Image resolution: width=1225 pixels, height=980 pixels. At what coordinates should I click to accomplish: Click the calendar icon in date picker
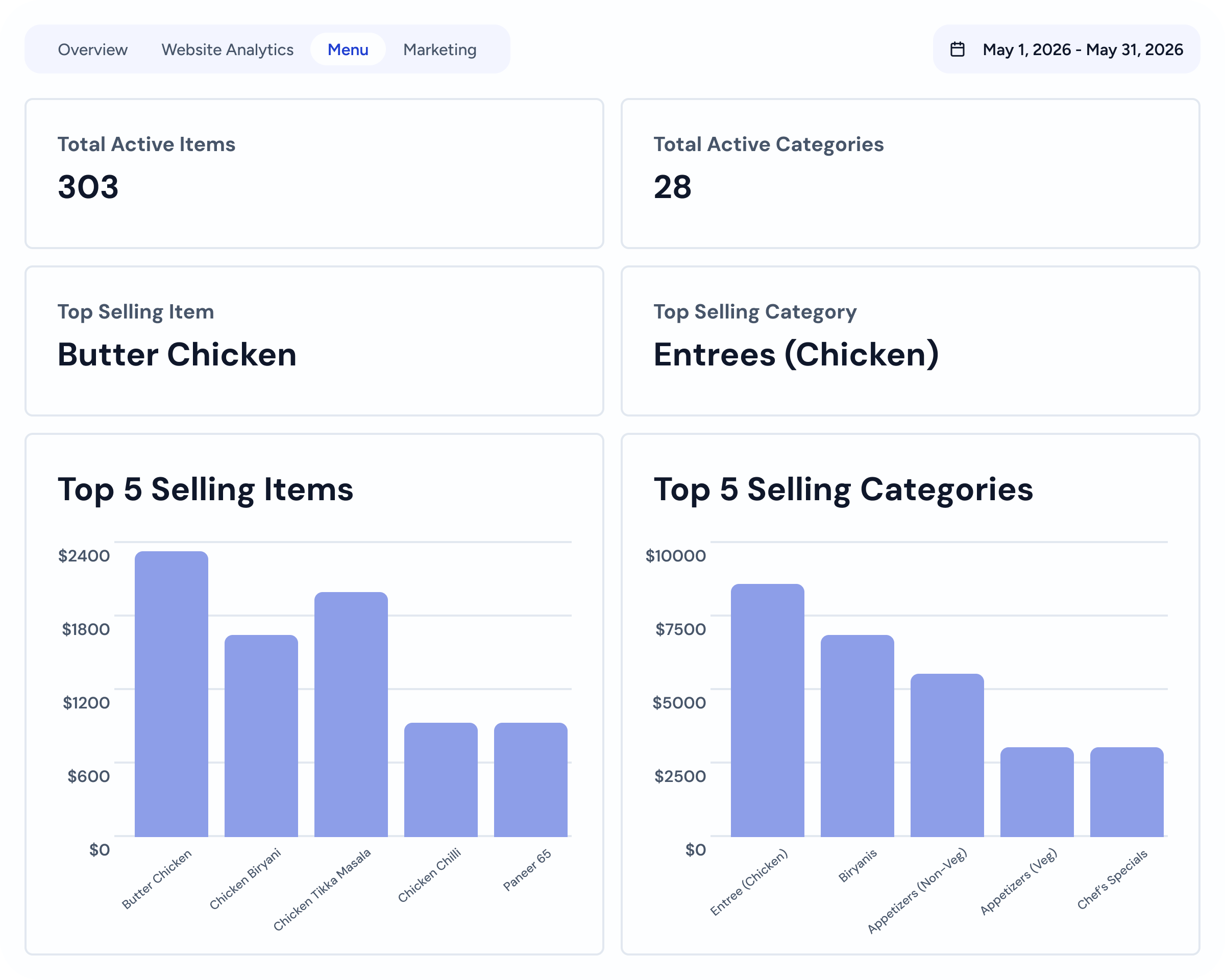click(958, 50)
